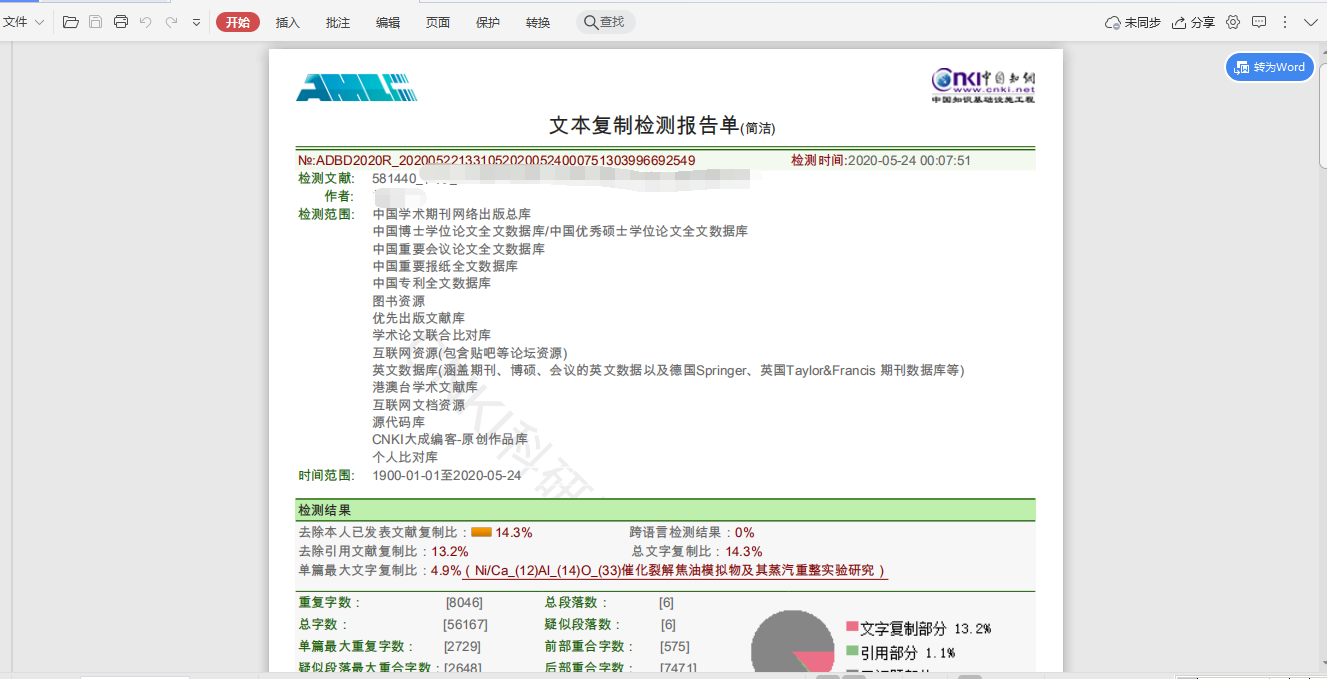Click the pie chart in the report
This screenshot has height=679, width=1327.
click(792, 642)
